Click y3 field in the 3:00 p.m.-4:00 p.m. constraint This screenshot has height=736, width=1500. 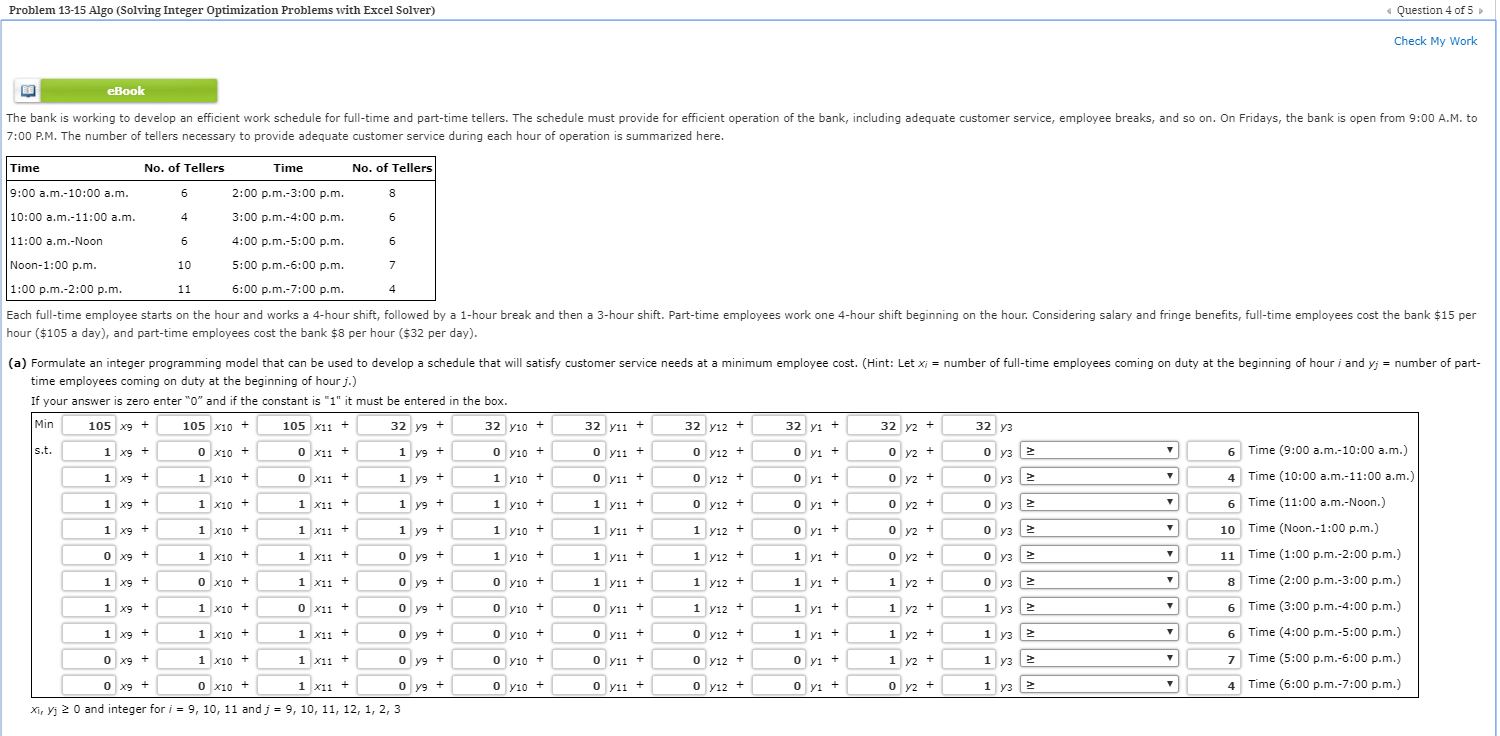[969, 607]
